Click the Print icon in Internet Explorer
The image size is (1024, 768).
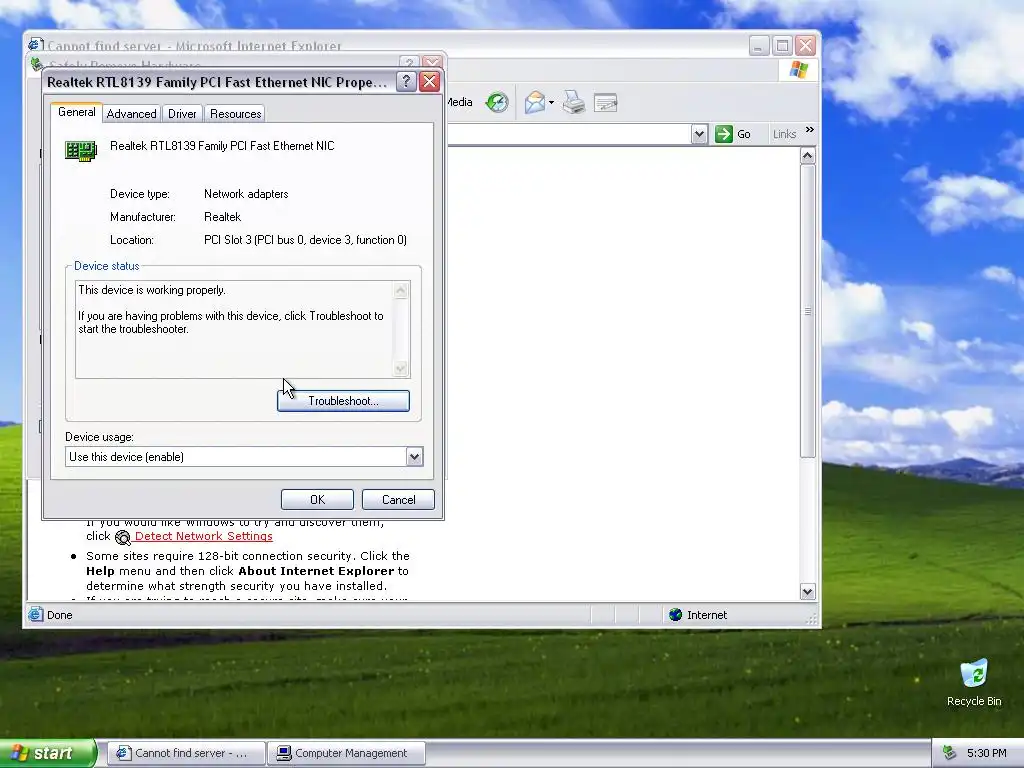pos(574,103)
